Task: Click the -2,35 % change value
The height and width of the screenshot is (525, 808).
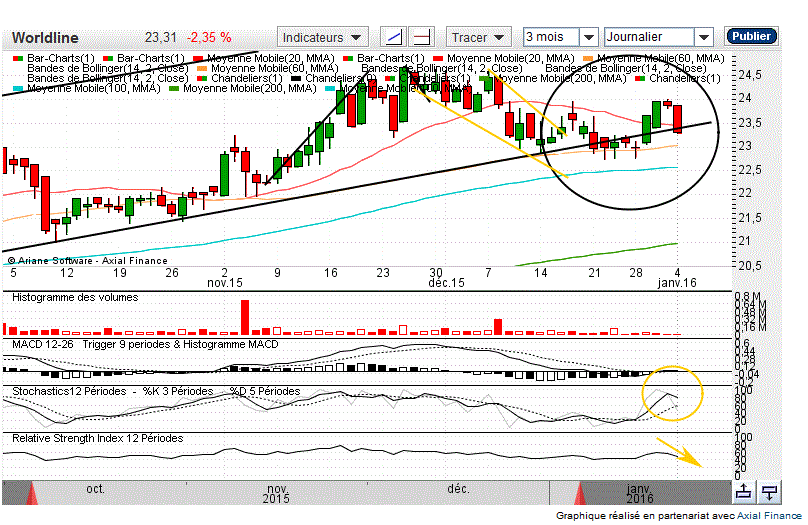Action: [x=209, y=38]
